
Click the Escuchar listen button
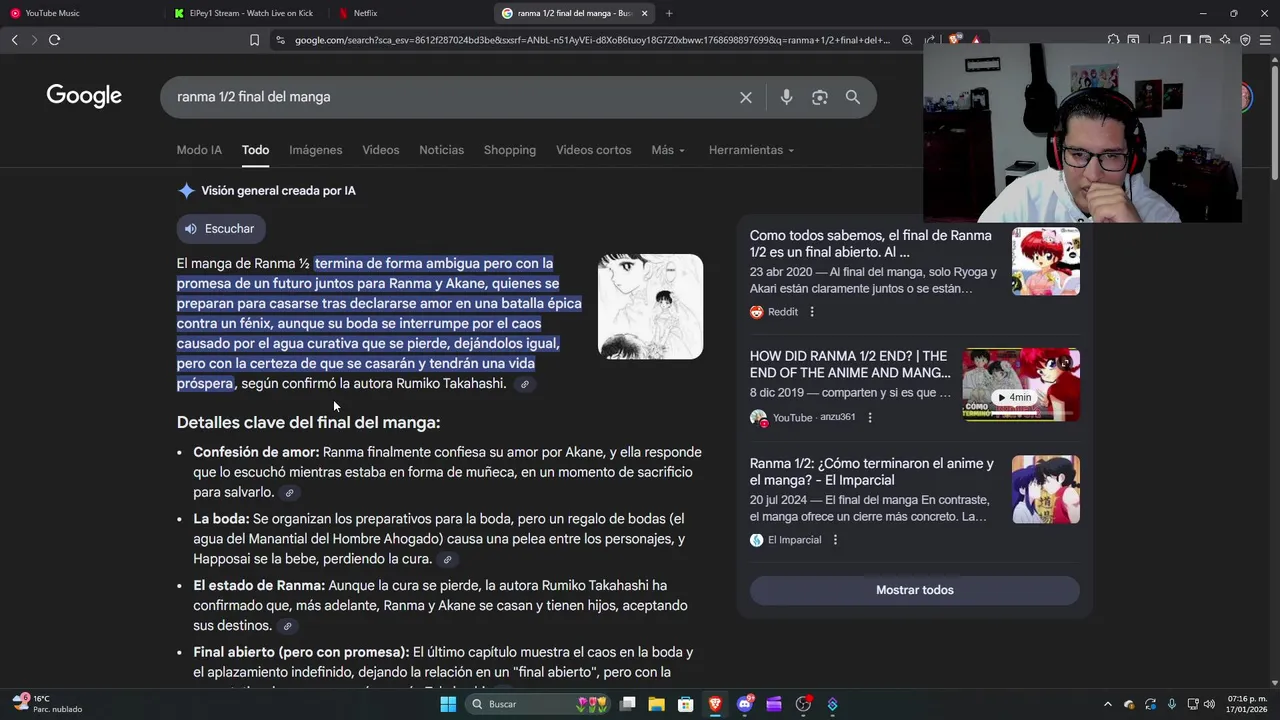[221, 229]
